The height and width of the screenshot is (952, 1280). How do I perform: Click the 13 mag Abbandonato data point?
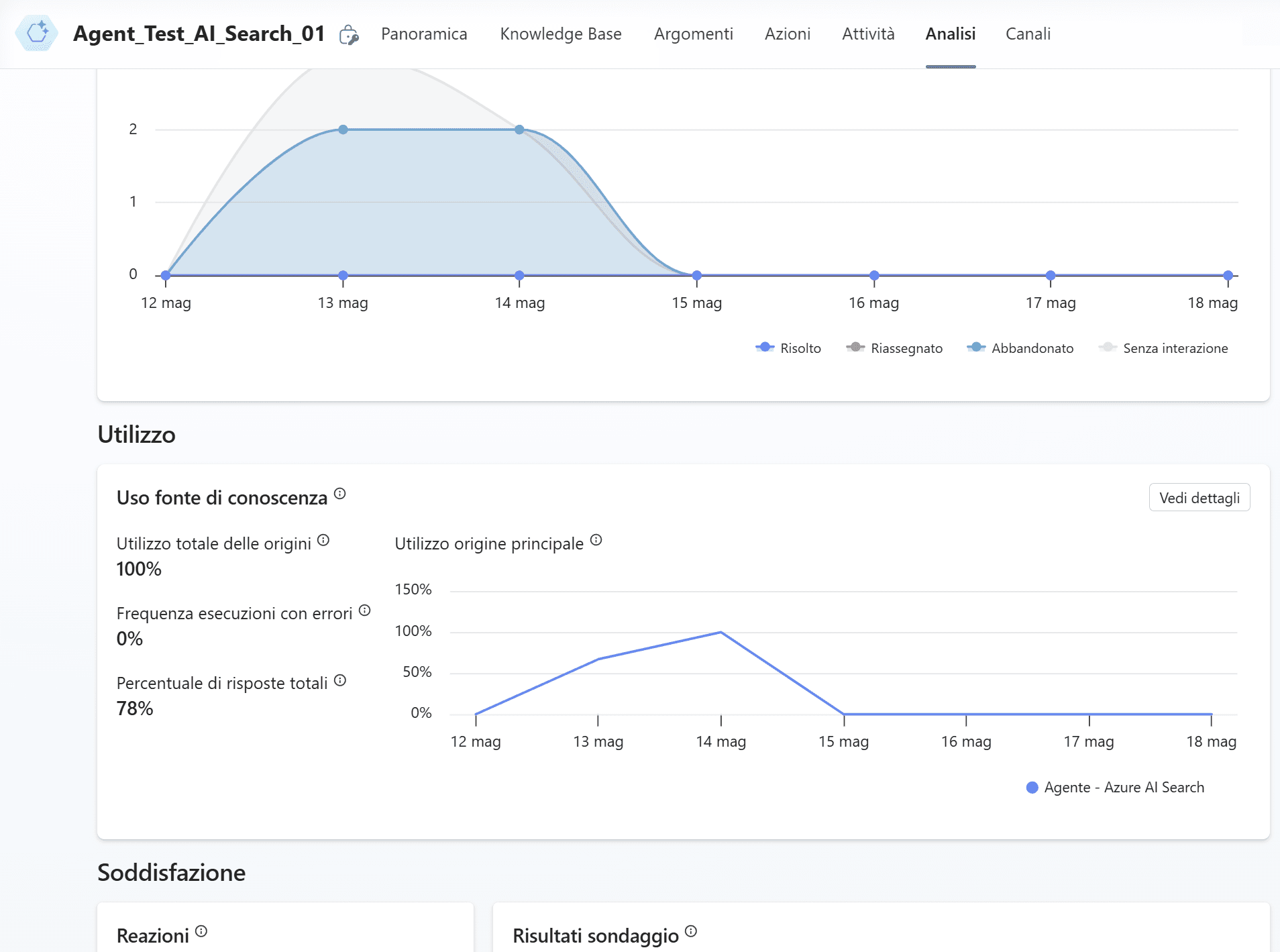pyautogui.click(x=343, y=129)
